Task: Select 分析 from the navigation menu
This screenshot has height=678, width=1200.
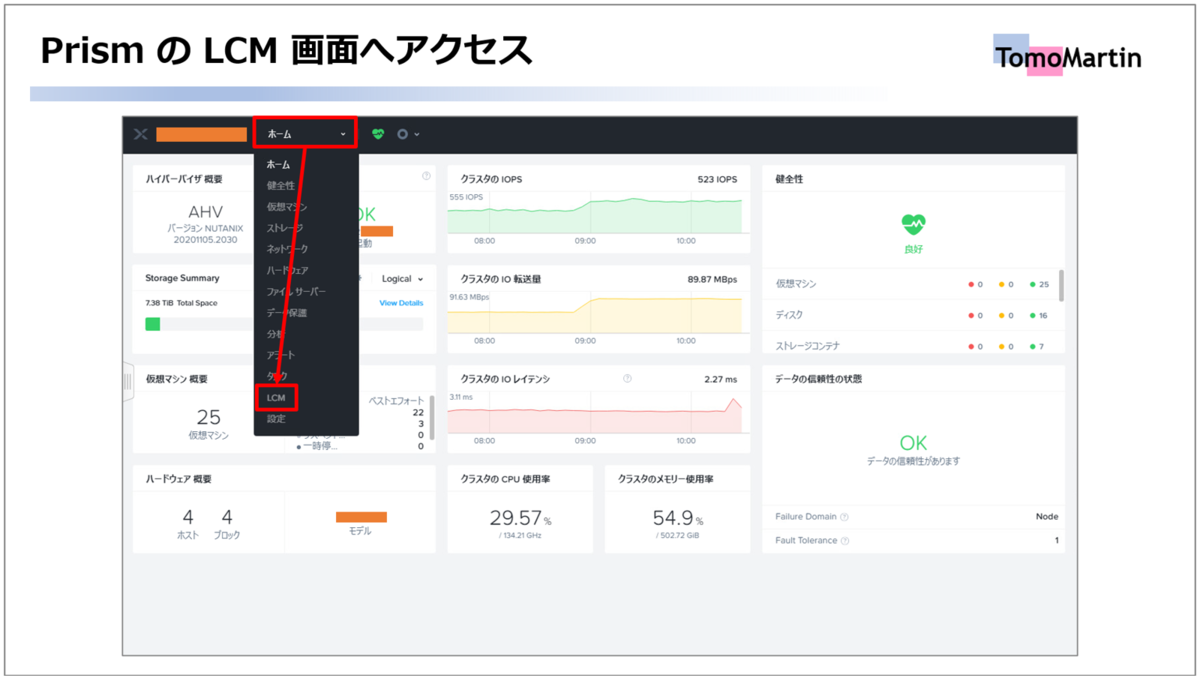Action: point(275,334)
